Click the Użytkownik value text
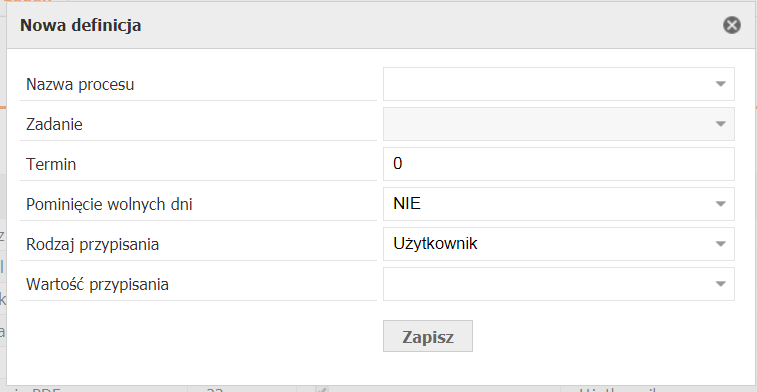Screen dimensions: 757x392 (435, 244)
